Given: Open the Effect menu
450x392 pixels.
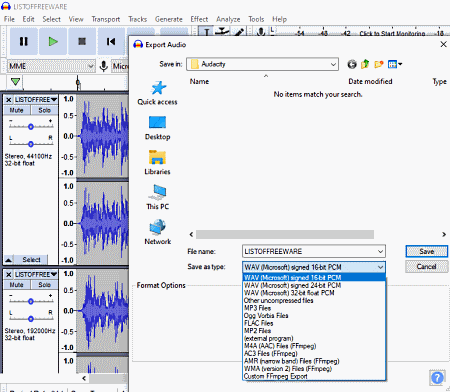Looking at the screenshot, I should point(199,19).
